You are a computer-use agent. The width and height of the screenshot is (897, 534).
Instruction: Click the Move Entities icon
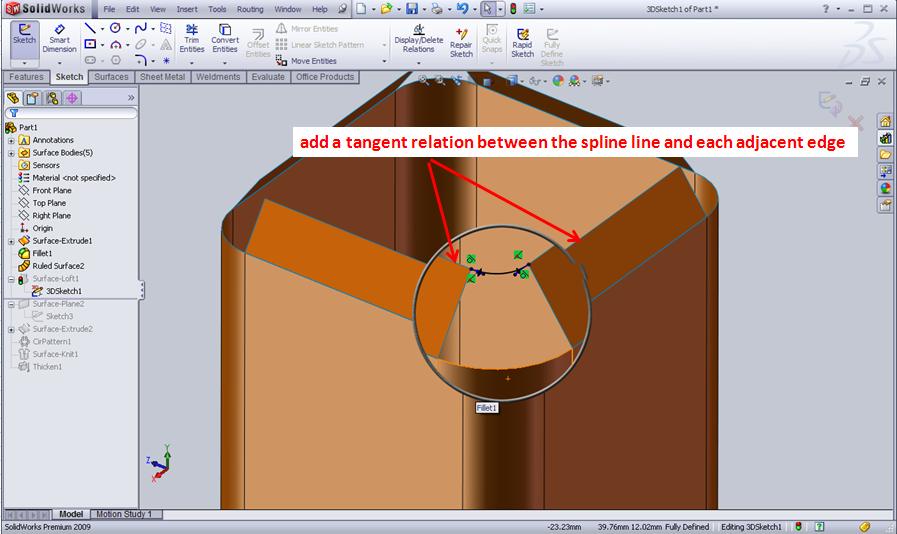pos(281,61)
